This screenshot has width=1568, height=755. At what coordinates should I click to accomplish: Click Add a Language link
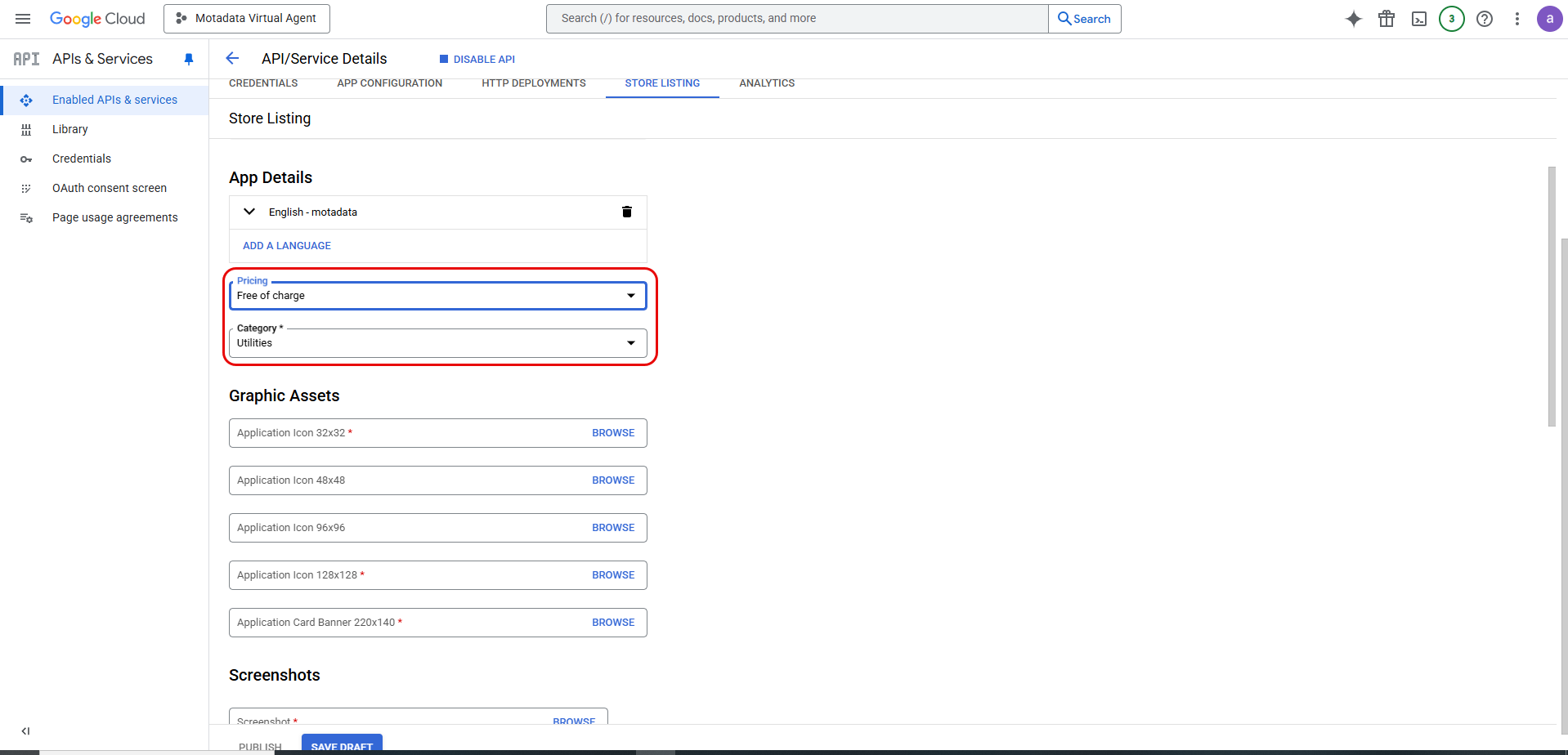pos(286,245)
